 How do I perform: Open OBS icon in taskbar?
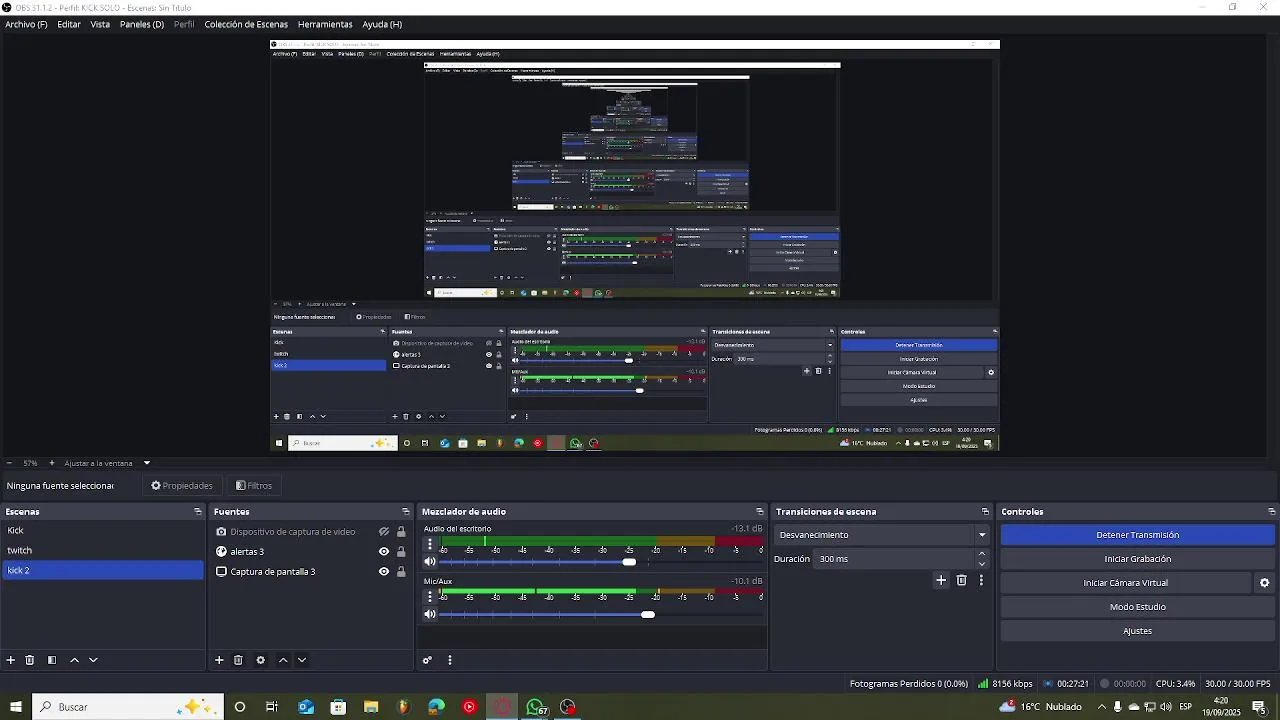coord(568,707)
